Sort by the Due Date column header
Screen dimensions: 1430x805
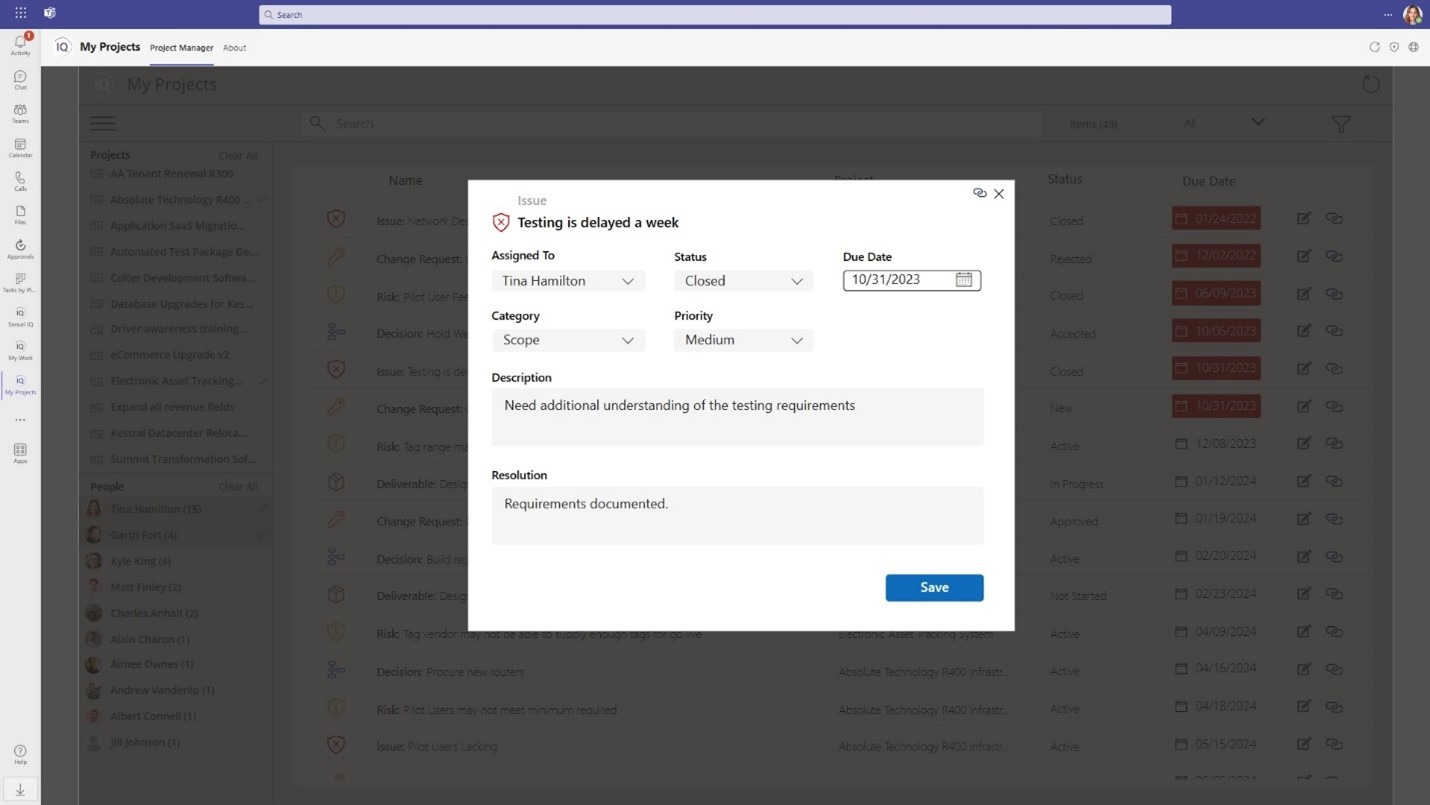[x=1208, y=181]
